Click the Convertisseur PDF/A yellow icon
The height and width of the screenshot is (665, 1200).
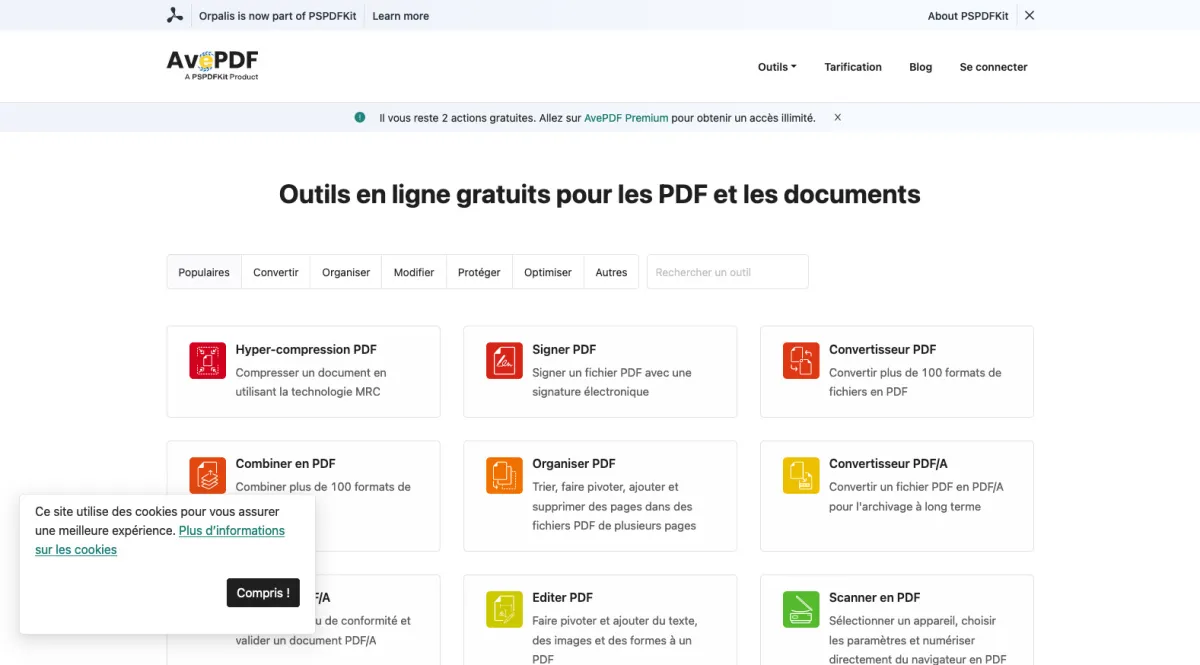[x=801, y=475]
